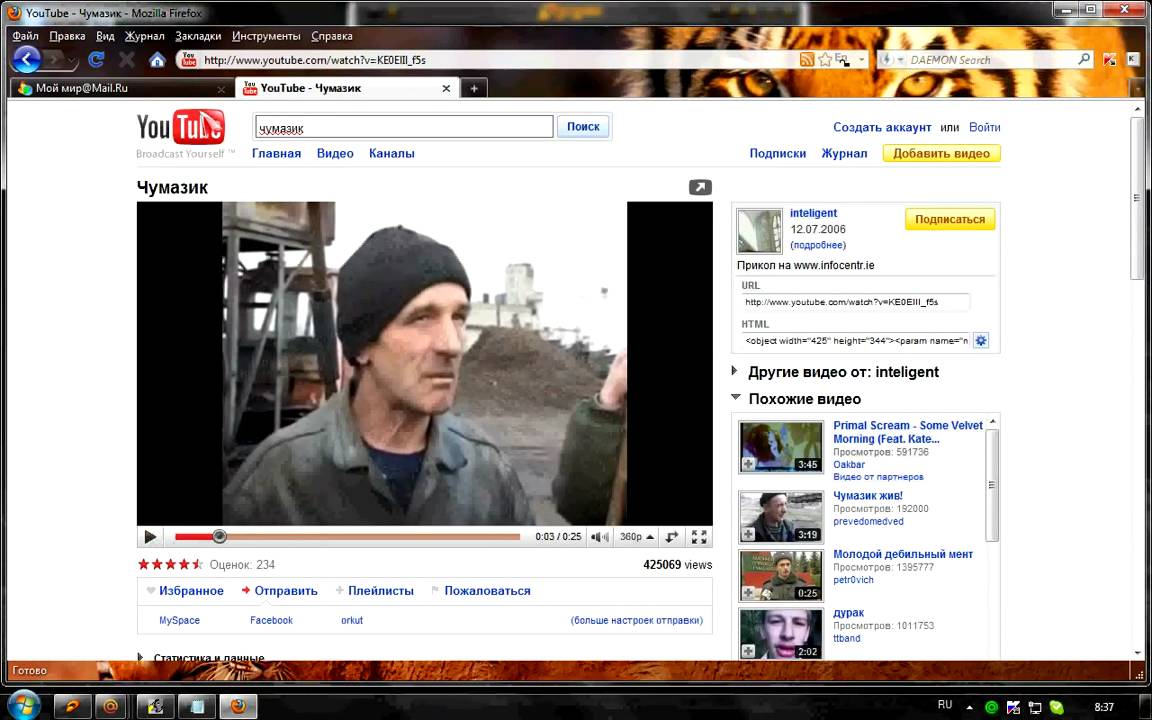
Task: Open the Журнал menu in menu bar
Action: point(145,36)
